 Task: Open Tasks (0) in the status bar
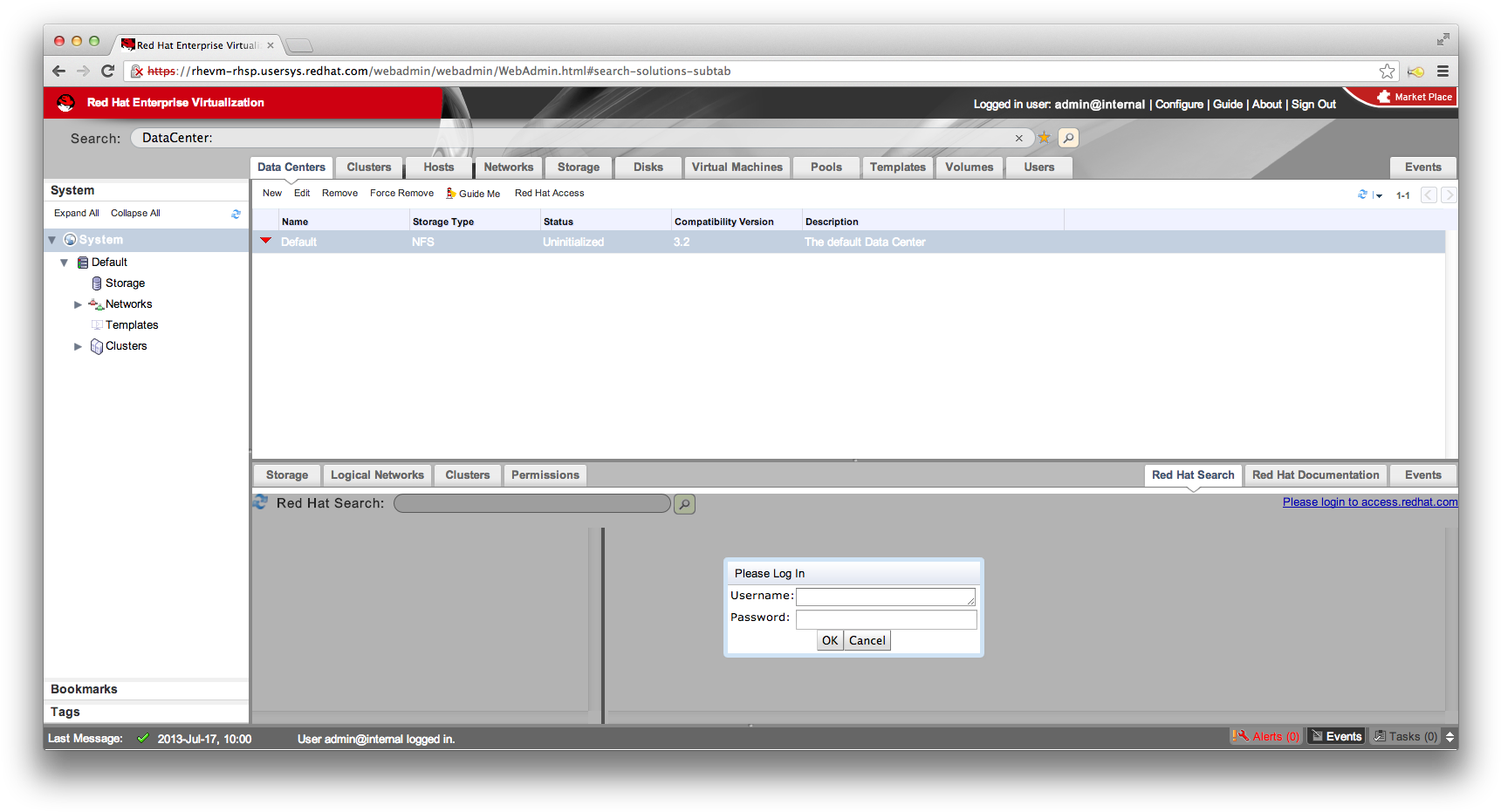1406,737
